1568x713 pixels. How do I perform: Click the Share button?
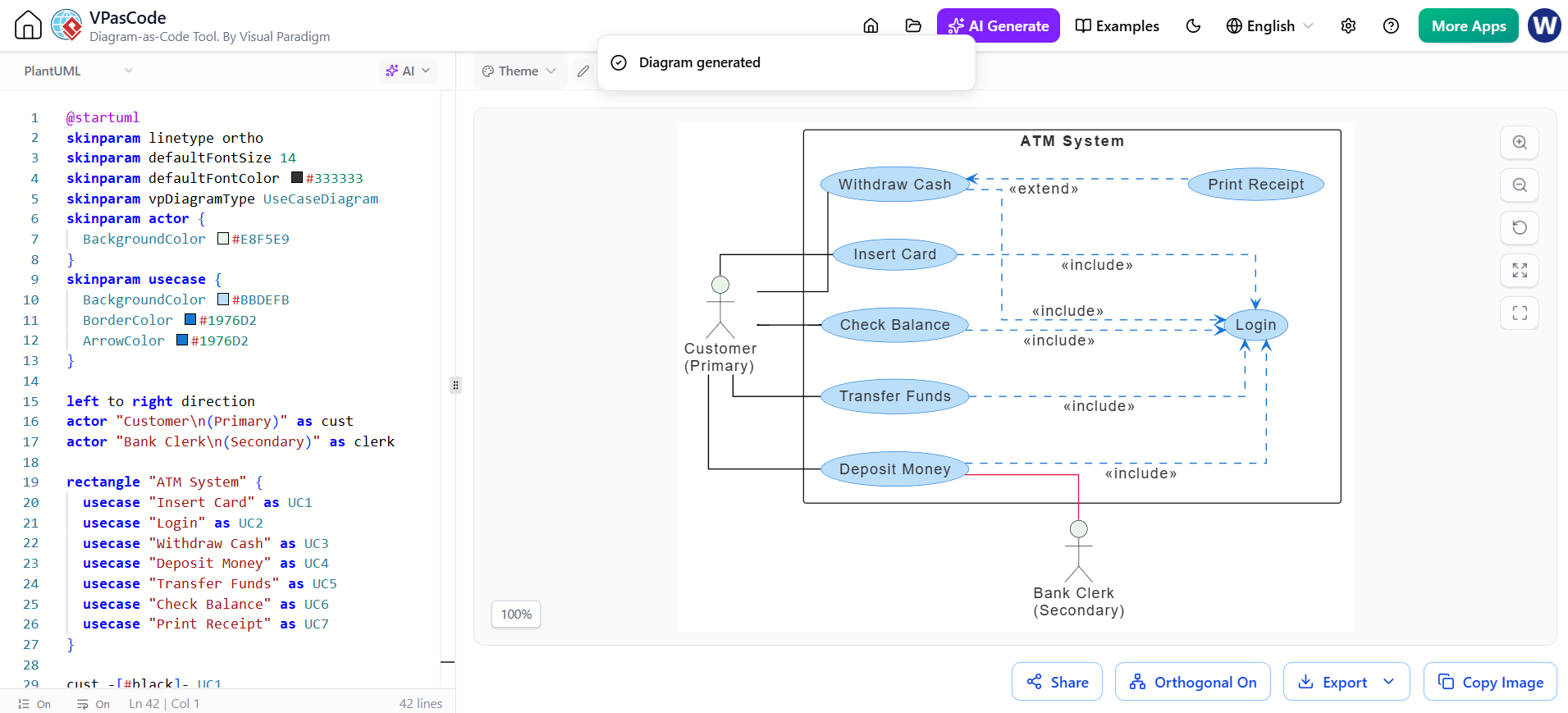1057,682
